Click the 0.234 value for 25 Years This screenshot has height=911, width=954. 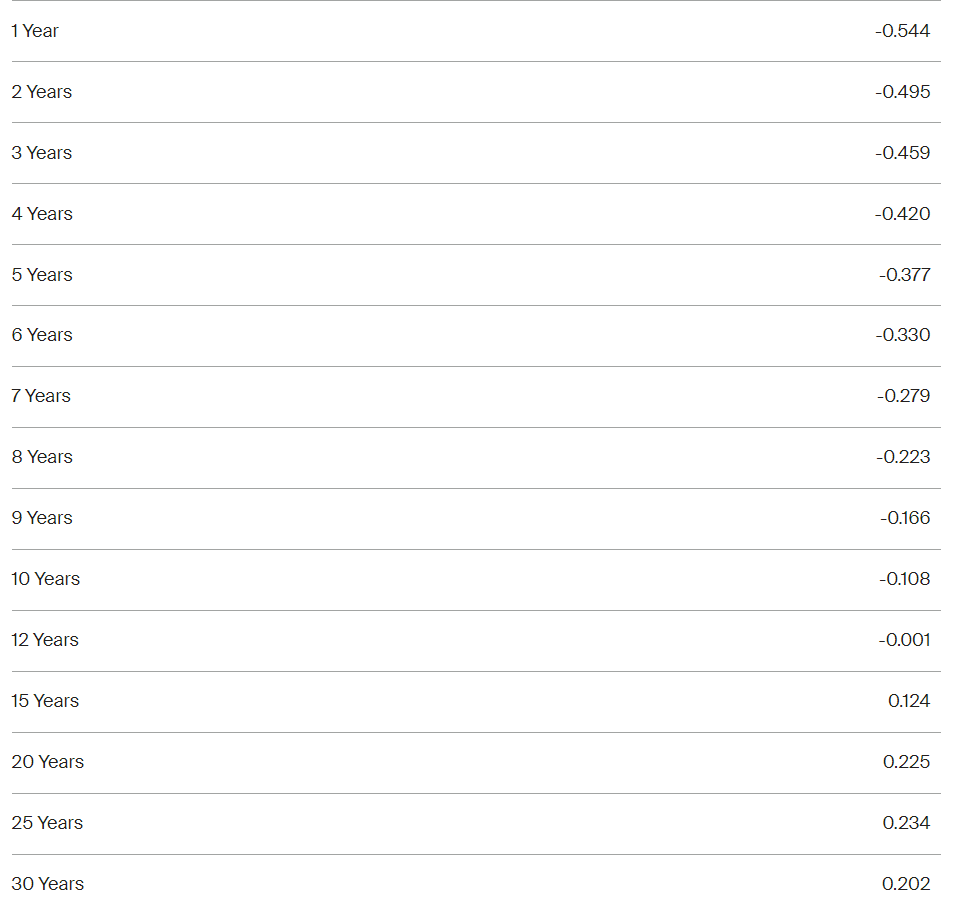906,823
